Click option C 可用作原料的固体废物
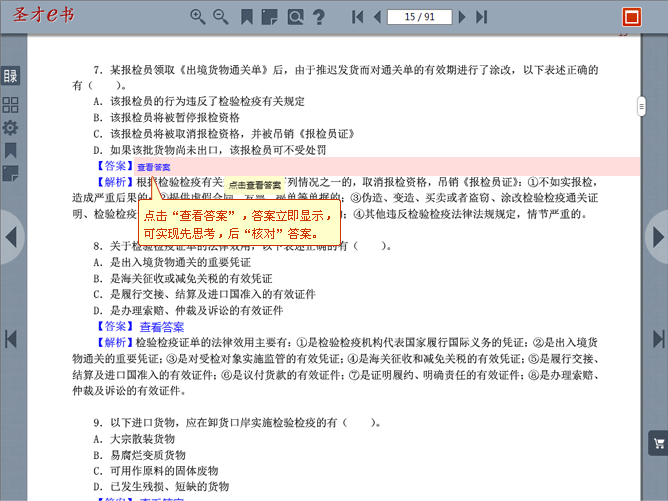Image resolution: width=668 pixels, height=501 pixels. (x=155, y=471)
